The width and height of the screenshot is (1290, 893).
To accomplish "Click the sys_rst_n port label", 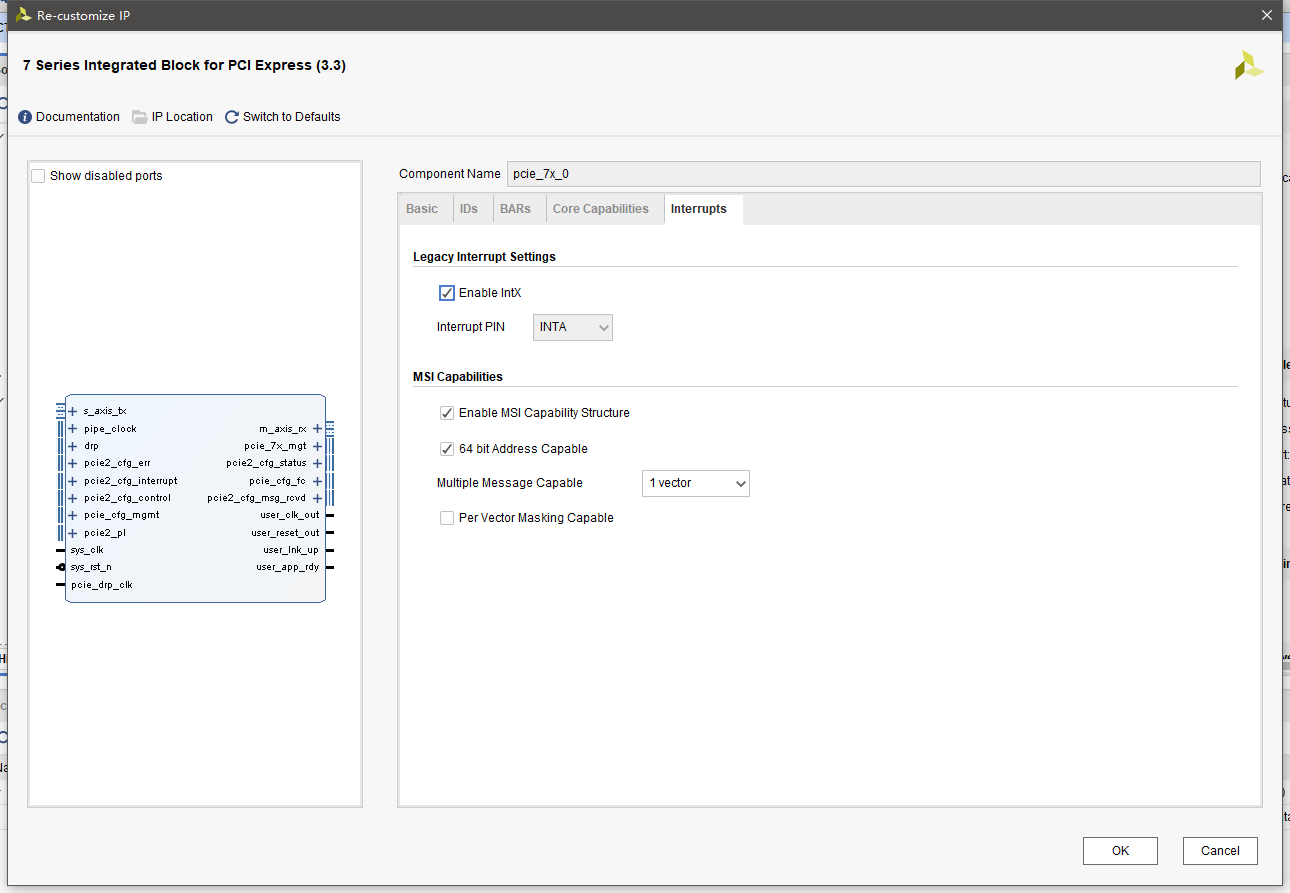I will point(91,567).
